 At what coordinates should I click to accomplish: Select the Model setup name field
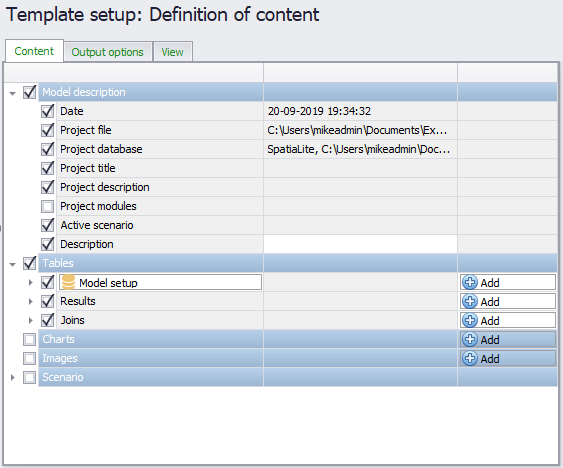[x=160, y=282]
